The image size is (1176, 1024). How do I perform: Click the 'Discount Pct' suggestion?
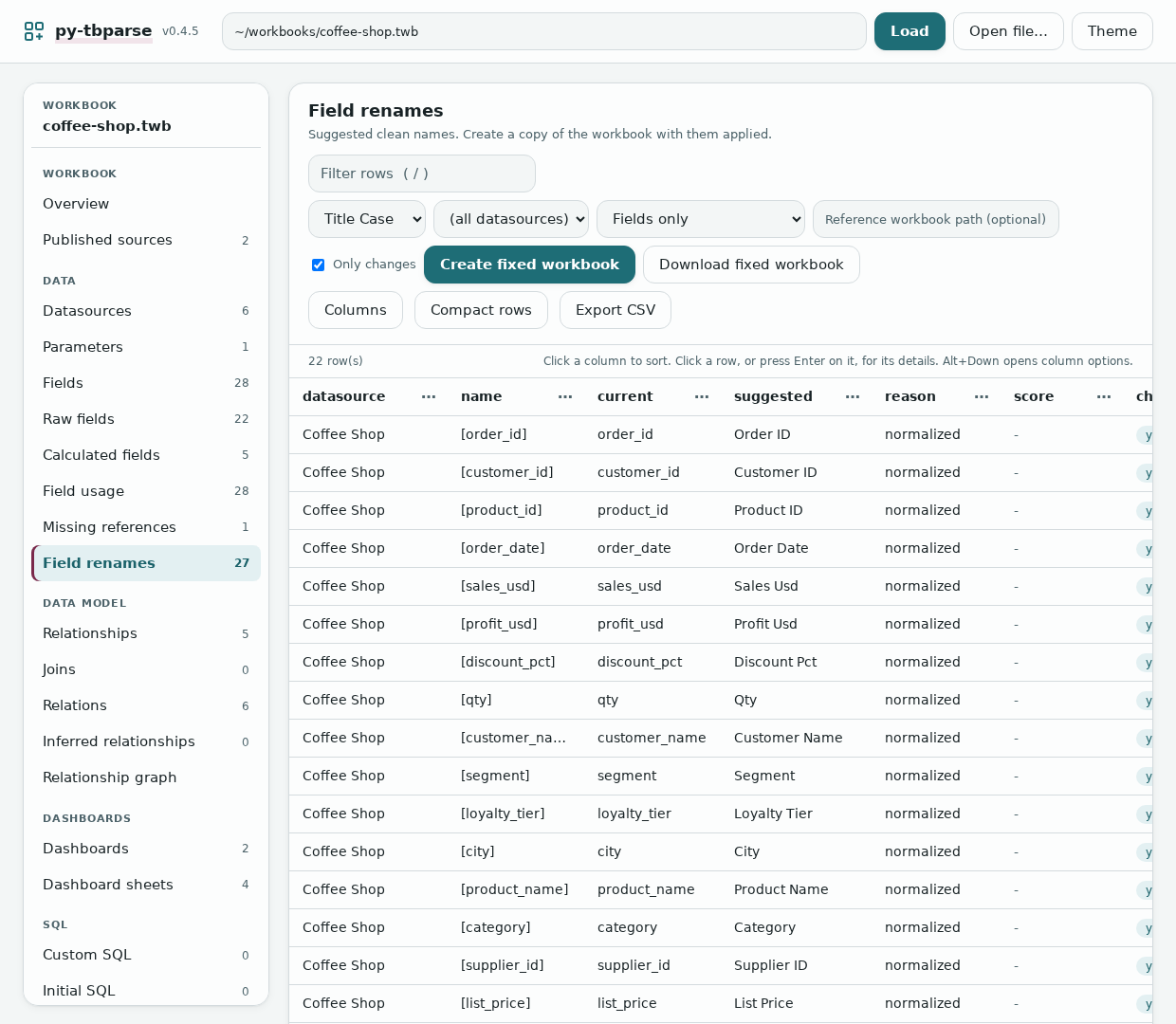[776, 662]
